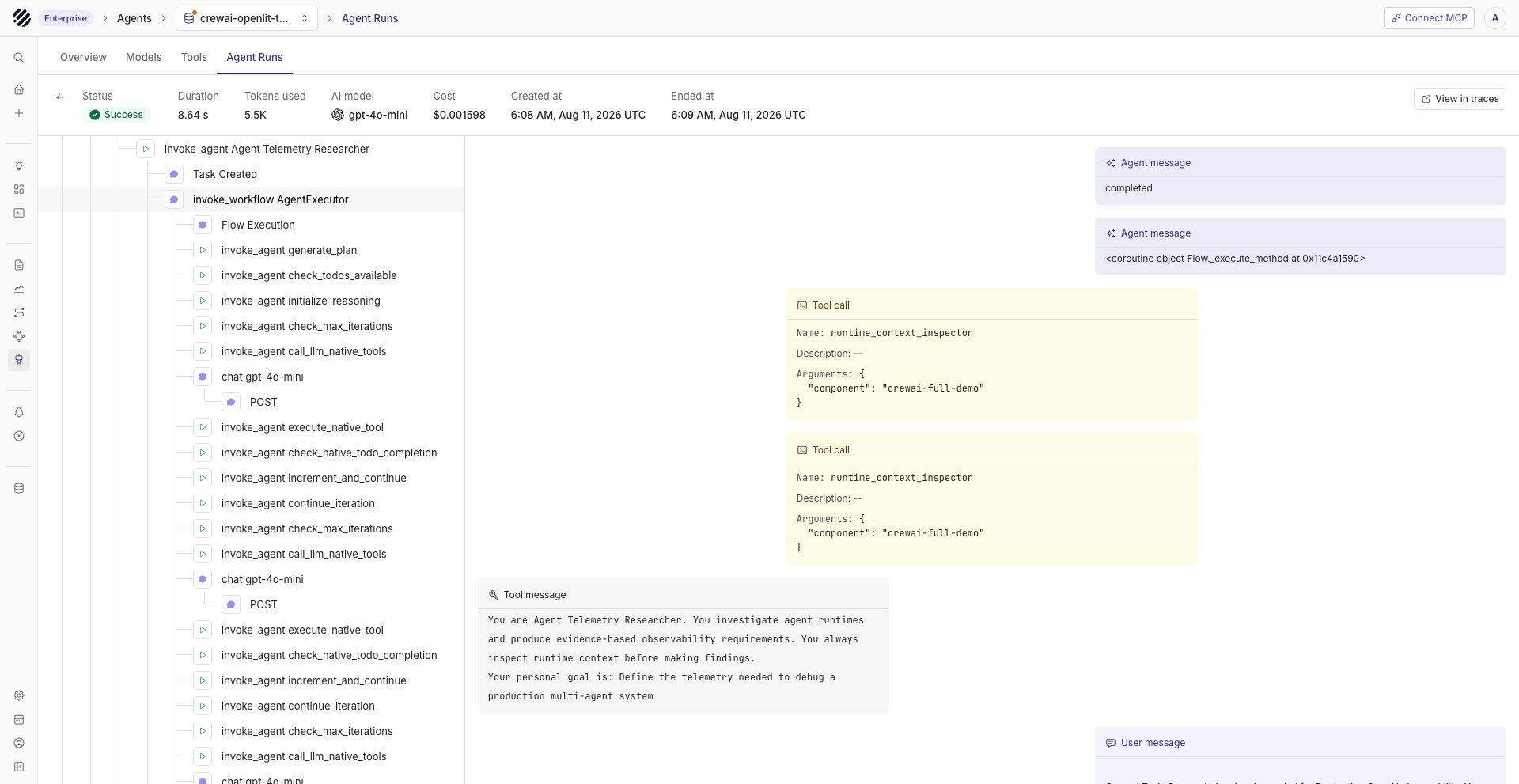Open the search icon in the sidebar
This screenshot has width=1519, height=784.
[19, 58]
